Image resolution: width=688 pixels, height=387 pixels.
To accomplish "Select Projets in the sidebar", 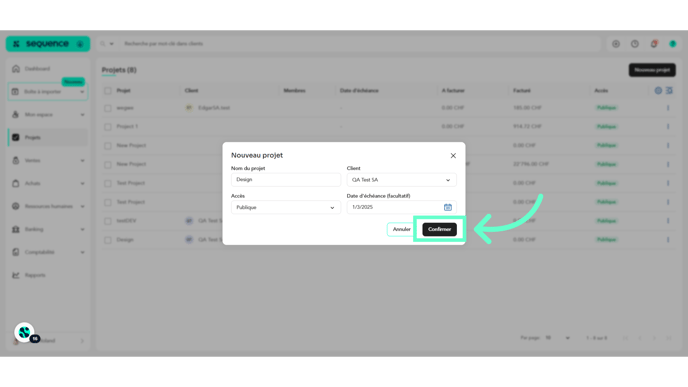I will (x=47, y=137).
